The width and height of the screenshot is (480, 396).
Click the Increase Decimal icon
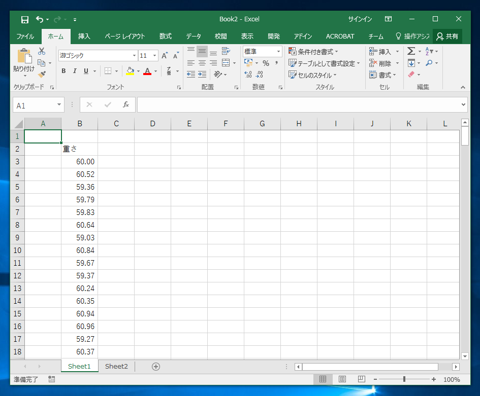pyautogui.click(x=248, y=74)
